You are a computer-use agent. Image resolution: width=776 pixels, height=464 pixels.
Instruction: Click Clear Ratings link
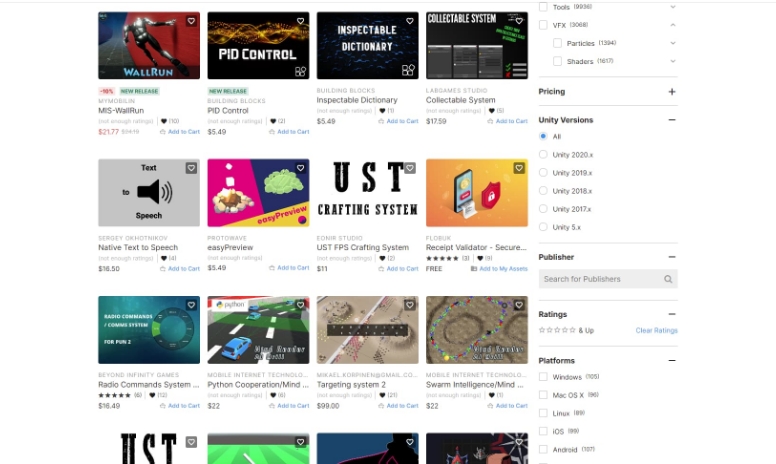pyautogui.click(x=656, y=330)
